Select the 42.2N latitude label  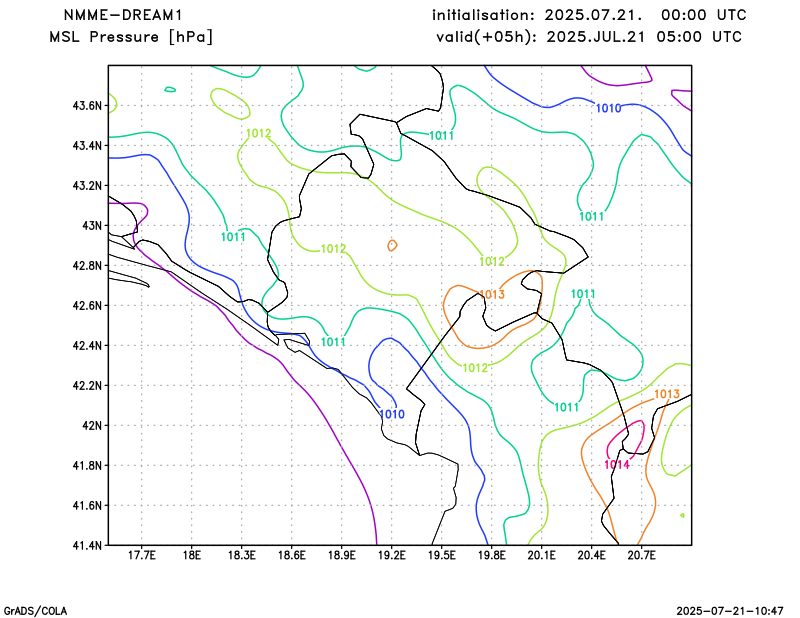pyautogui.click(x=87, y=385)
